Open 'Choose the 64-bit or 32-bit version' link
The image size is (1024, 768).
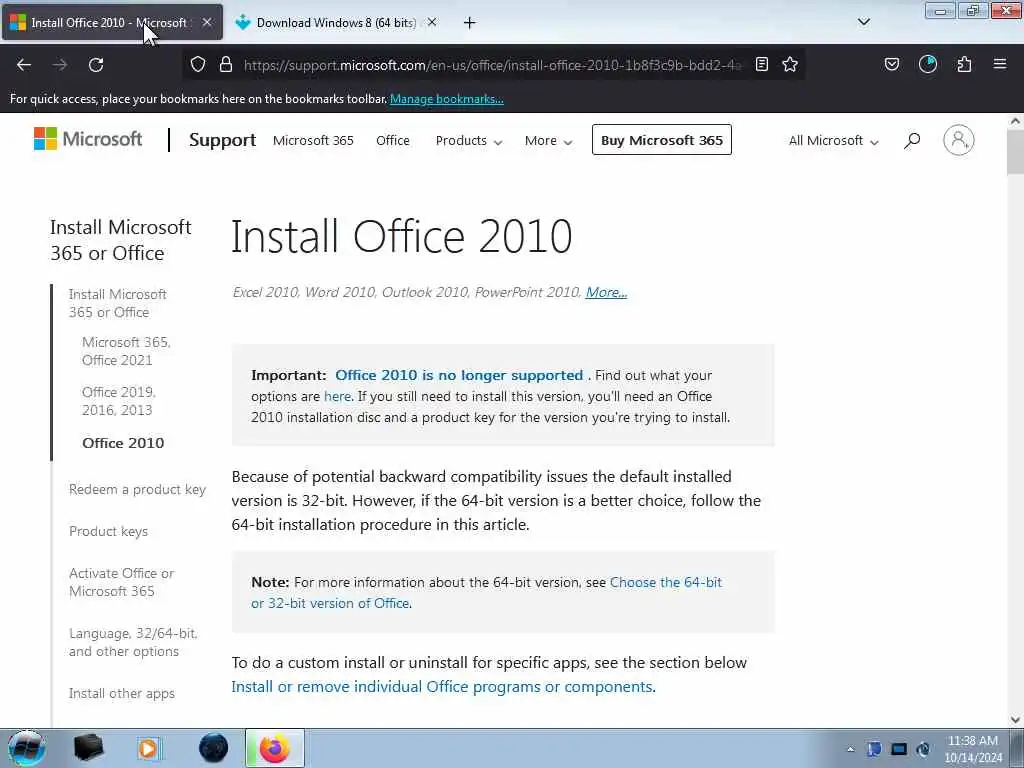pos(487,592)
